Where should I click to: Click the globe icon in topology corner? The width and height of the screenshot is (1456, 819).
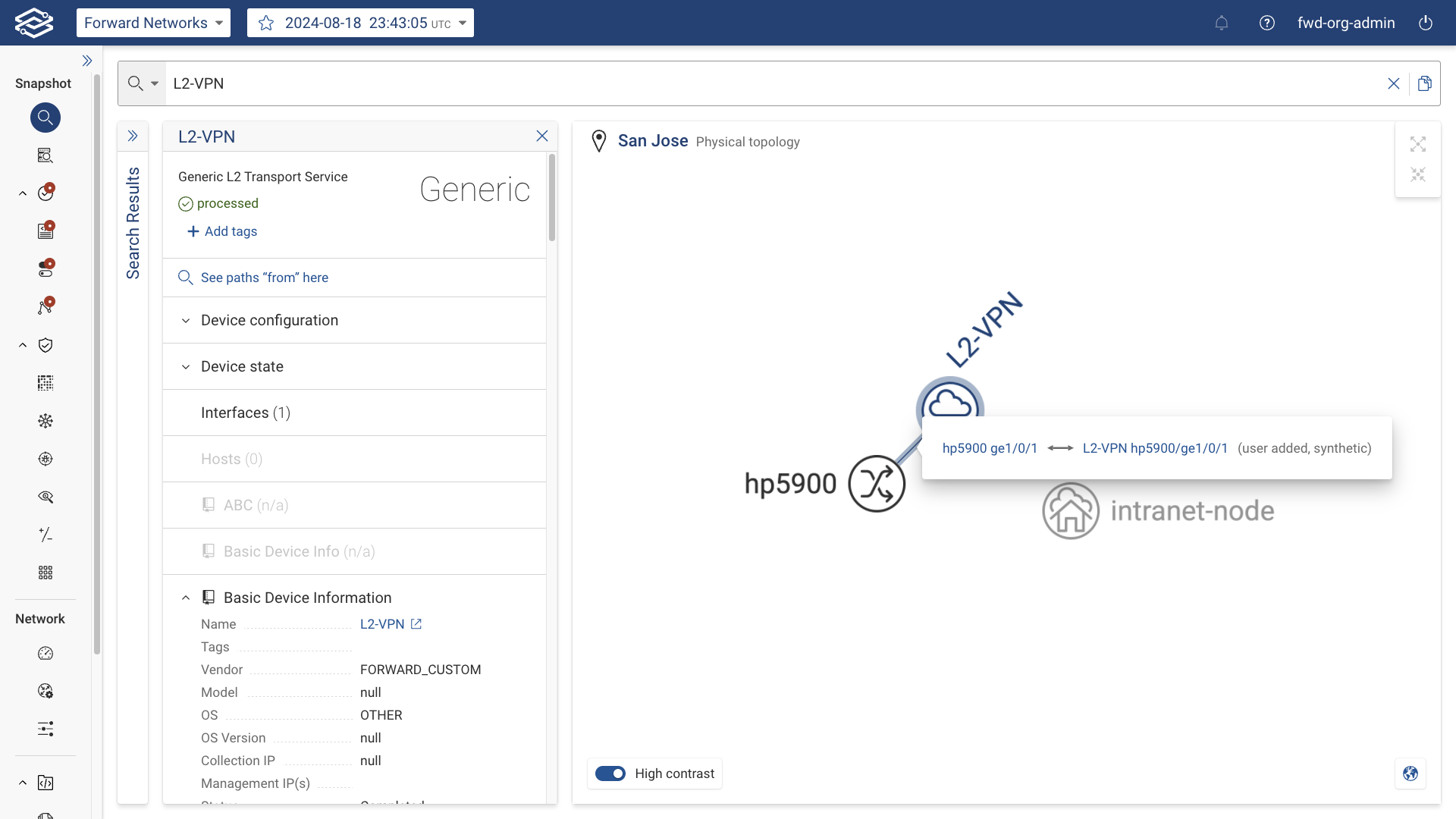1410,773
